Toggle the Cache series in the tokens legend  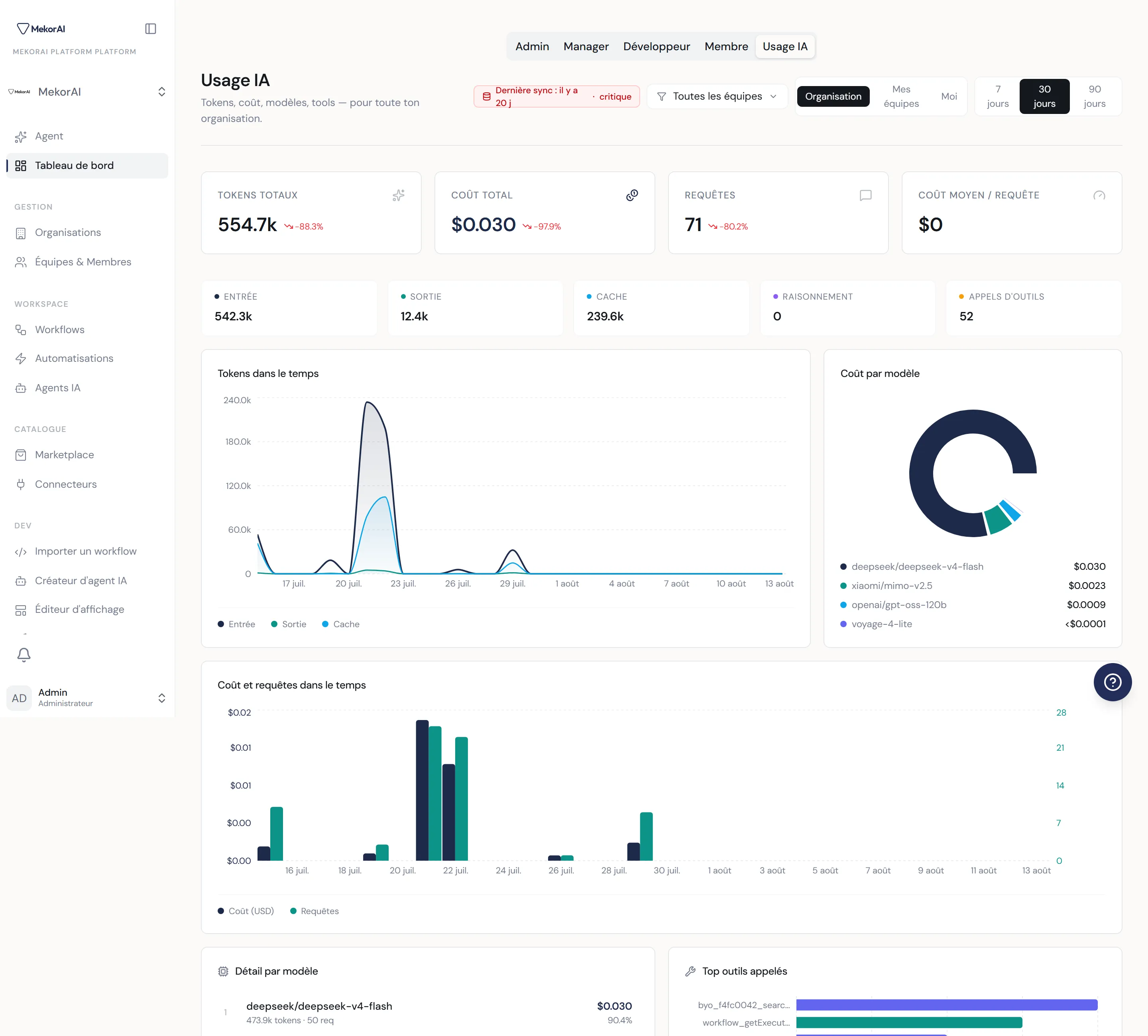tap(340, 624)
